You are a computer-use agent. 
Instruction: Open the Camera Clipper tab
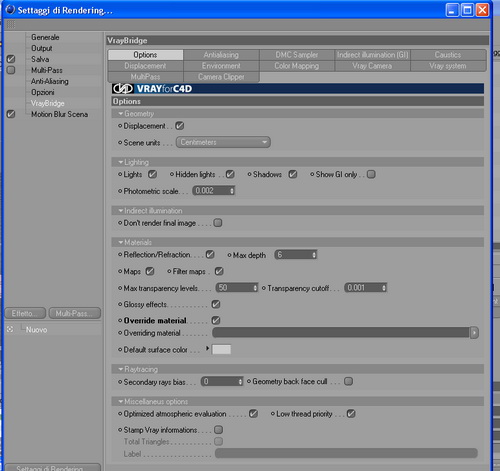pyautogui.click(x=221, y=77)
